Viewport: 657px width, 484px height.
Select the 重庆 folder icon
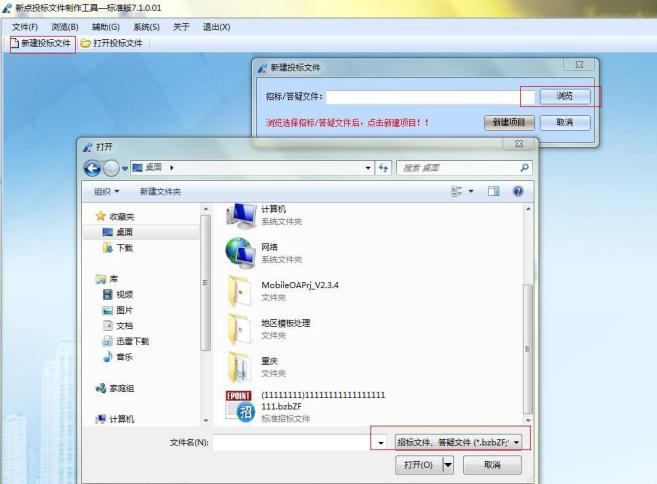tap(240, 367)
